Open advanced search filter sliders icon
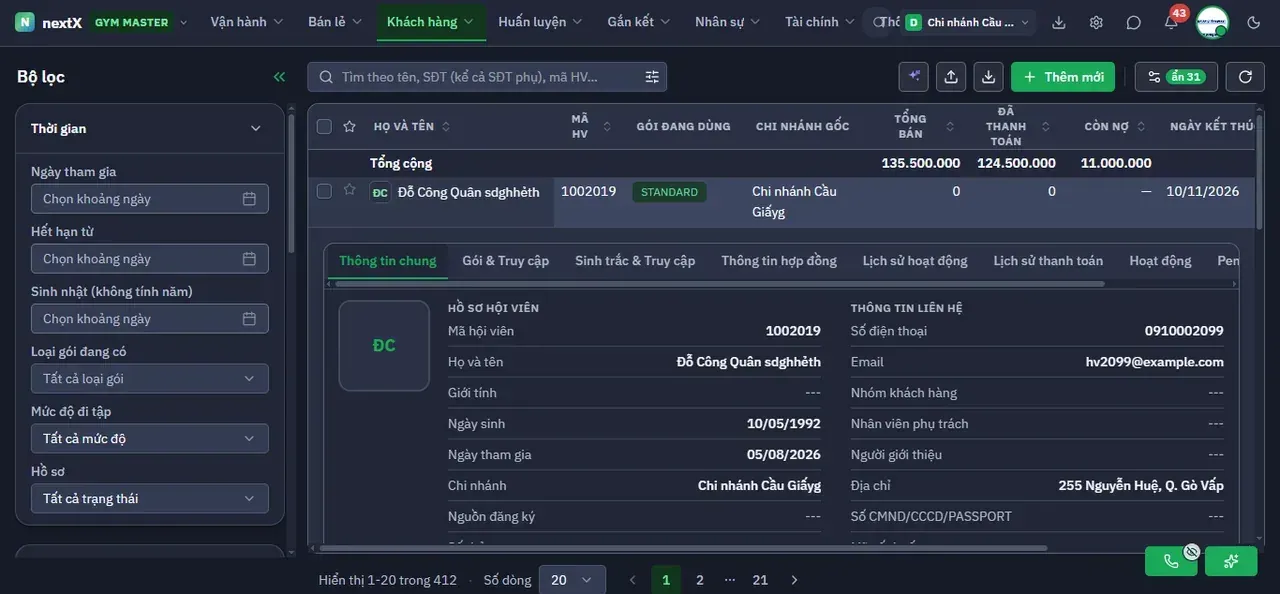1280x594 pixels. point(652,77)
